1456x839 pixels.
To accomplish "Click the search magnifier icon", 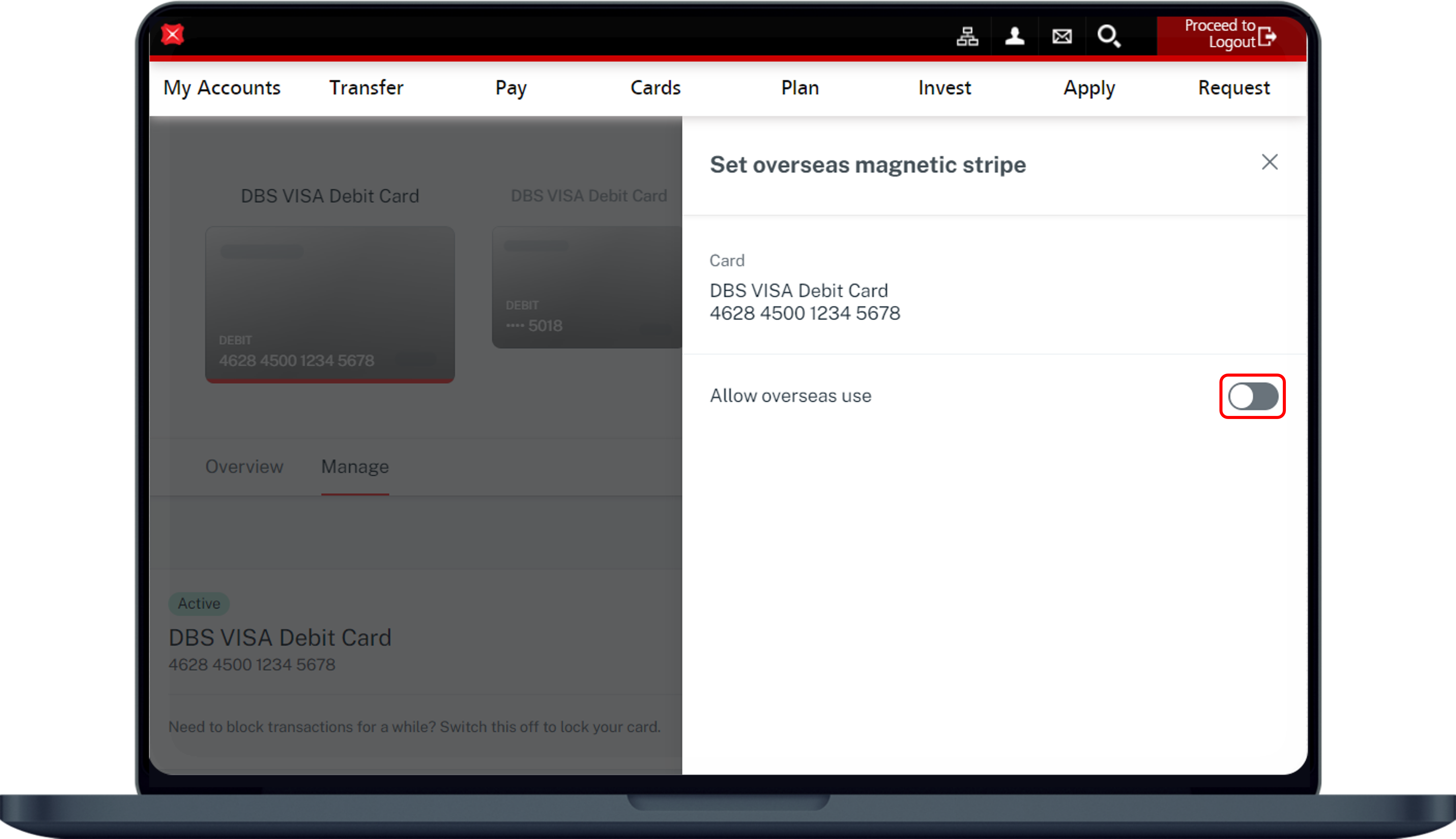I will (1108, 36).
